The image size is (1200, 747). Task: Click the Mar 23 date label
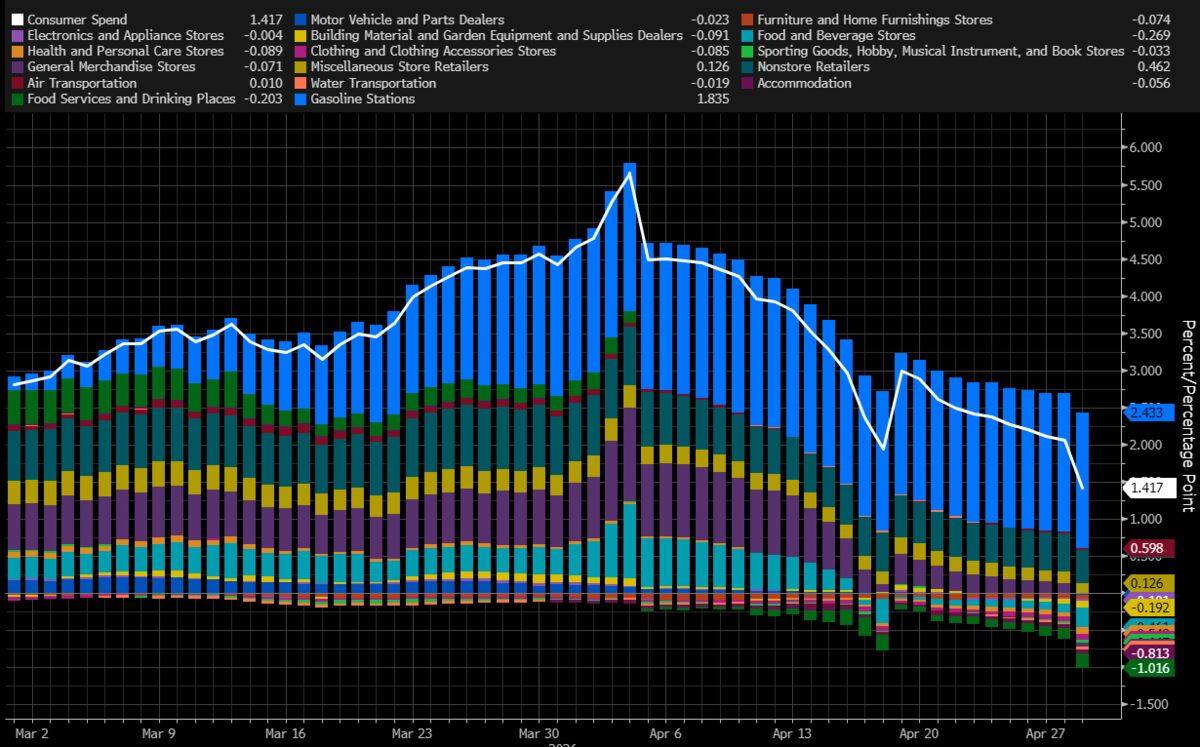coord(410,732)
